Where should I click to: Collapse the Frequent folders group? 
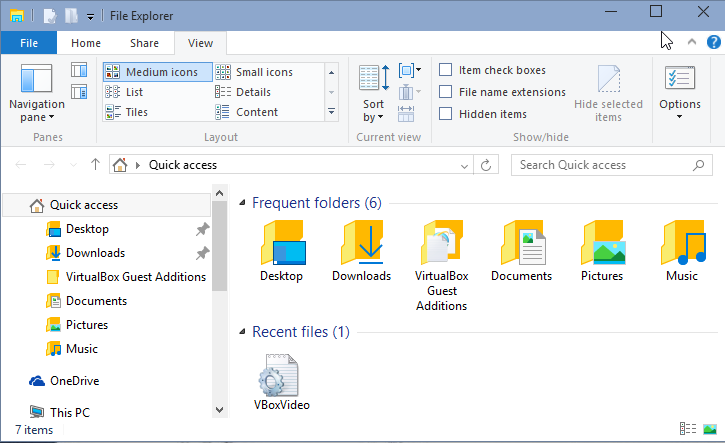point(241,203)
